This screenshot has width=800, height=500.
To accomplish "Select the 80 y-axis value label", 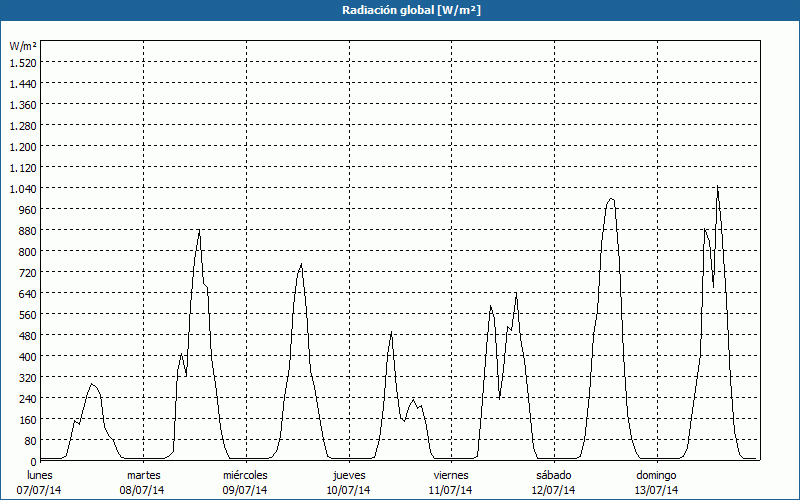I will 30,440.
